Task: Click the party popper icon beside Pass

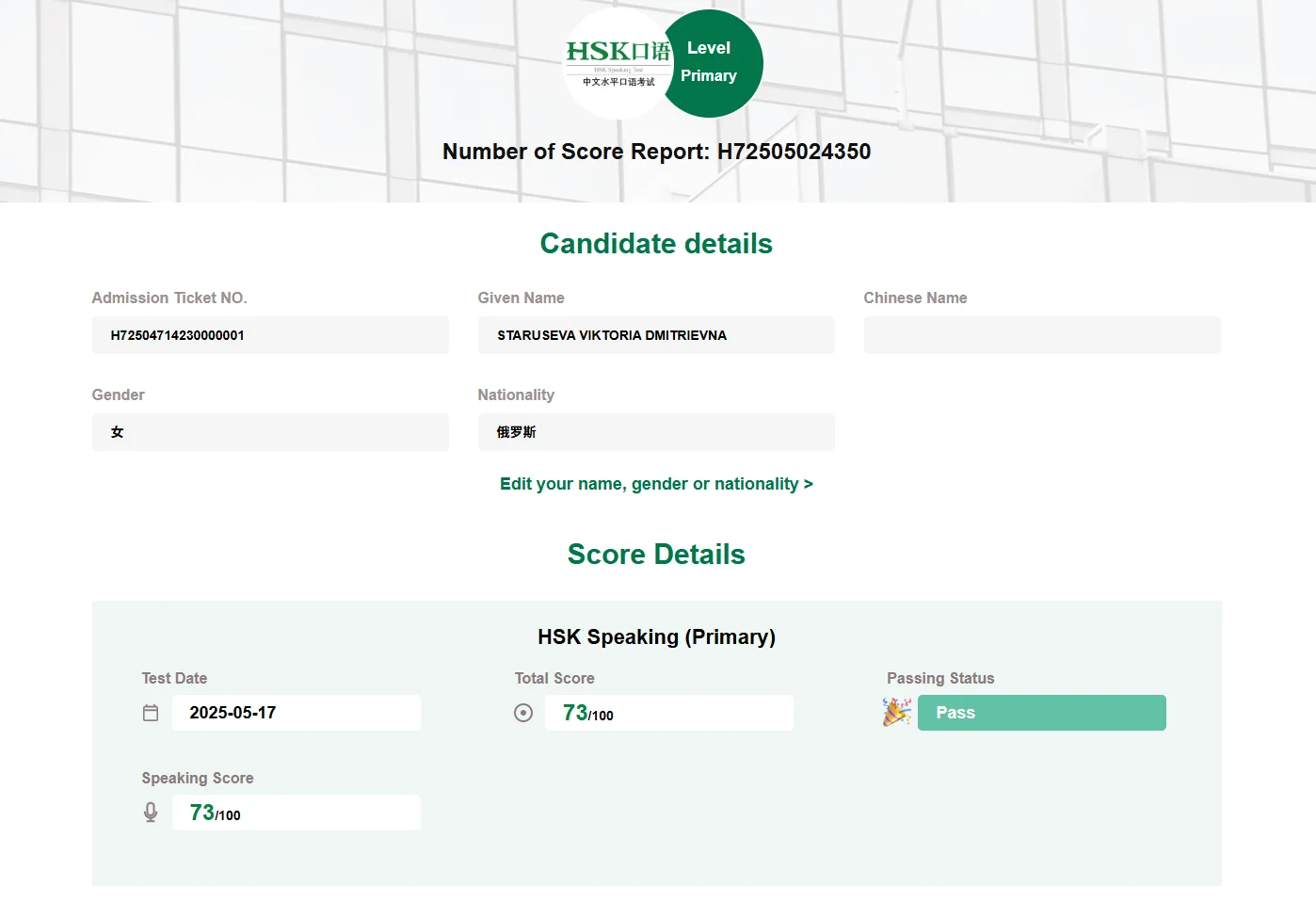Action: (x=897, y=712)
